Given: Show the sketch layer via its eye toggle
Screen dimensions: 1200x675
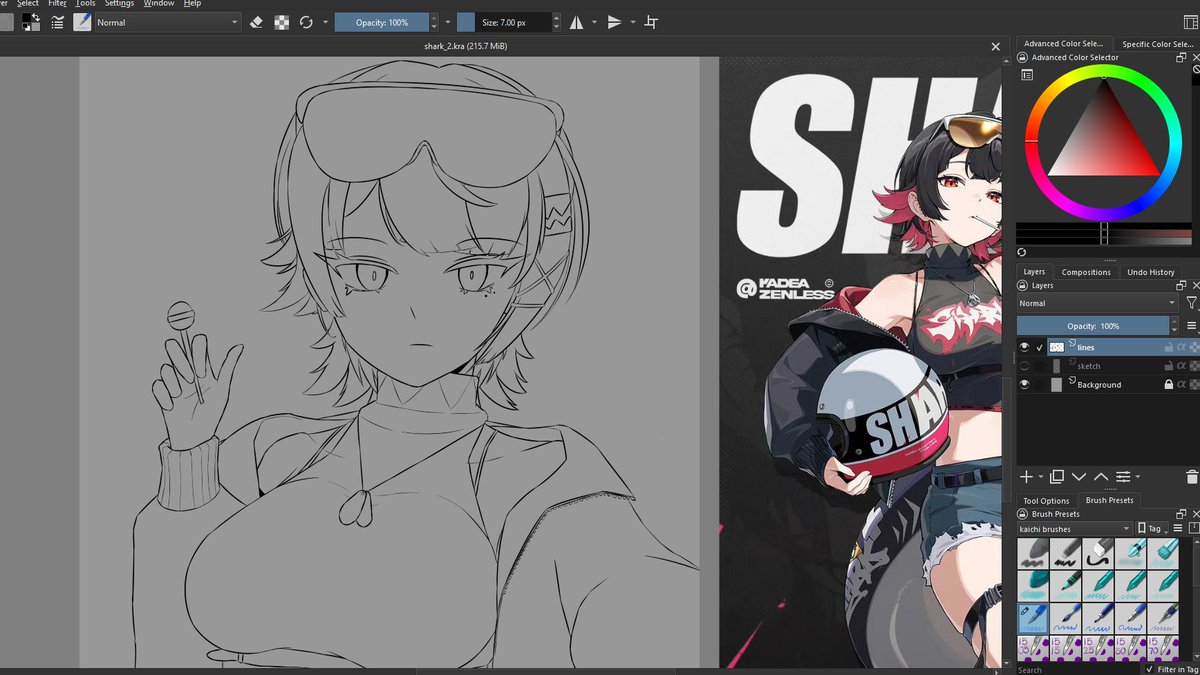Looking at the screenshot, I should click(x=1024, y=366).
